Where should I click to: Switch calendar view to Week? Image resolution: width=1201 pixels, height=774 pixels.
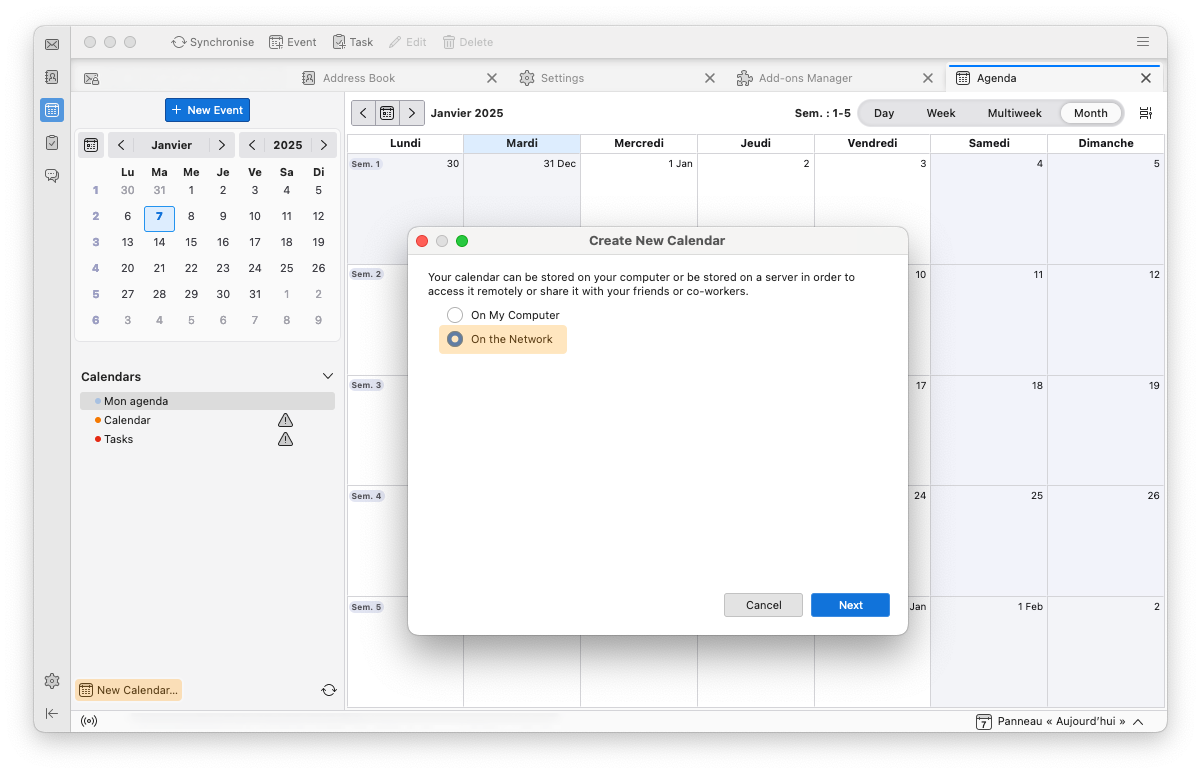[940, 113]
